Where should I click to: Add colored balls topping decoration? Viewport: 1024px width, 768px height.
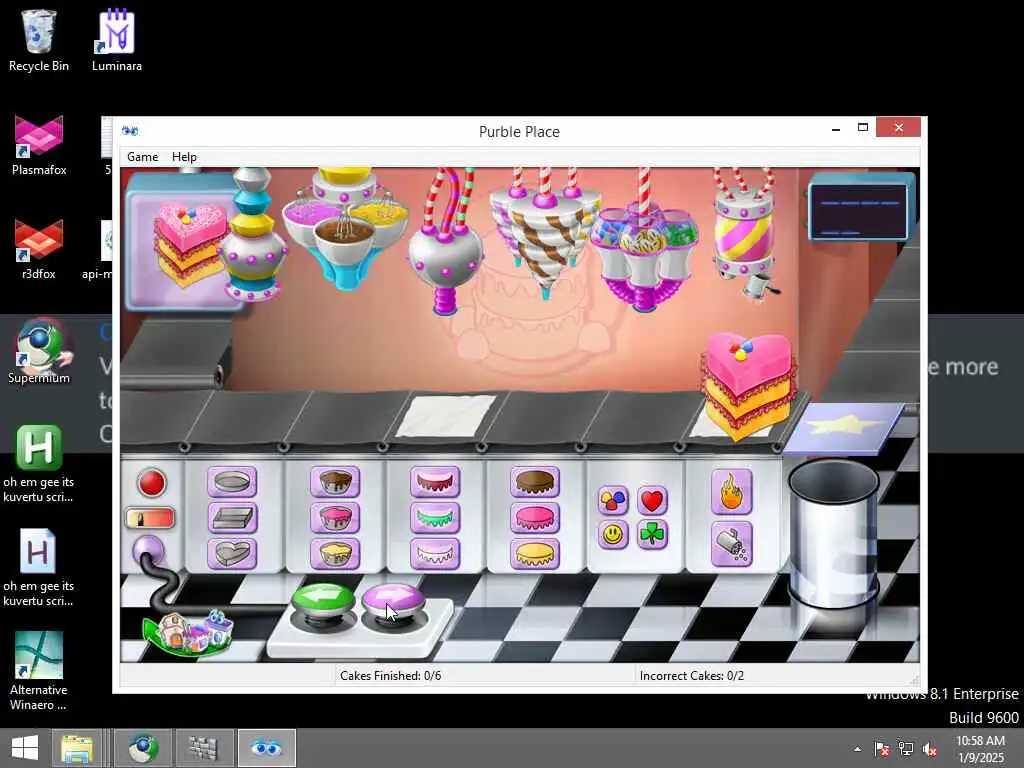613,500
